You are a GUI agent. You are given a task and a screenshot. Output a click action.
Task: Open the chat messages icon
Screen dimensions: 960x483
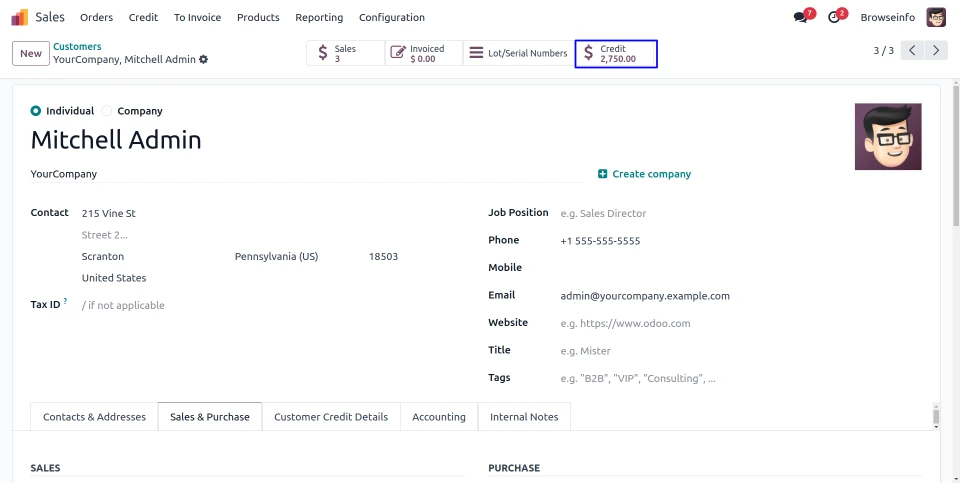point(800,17)
